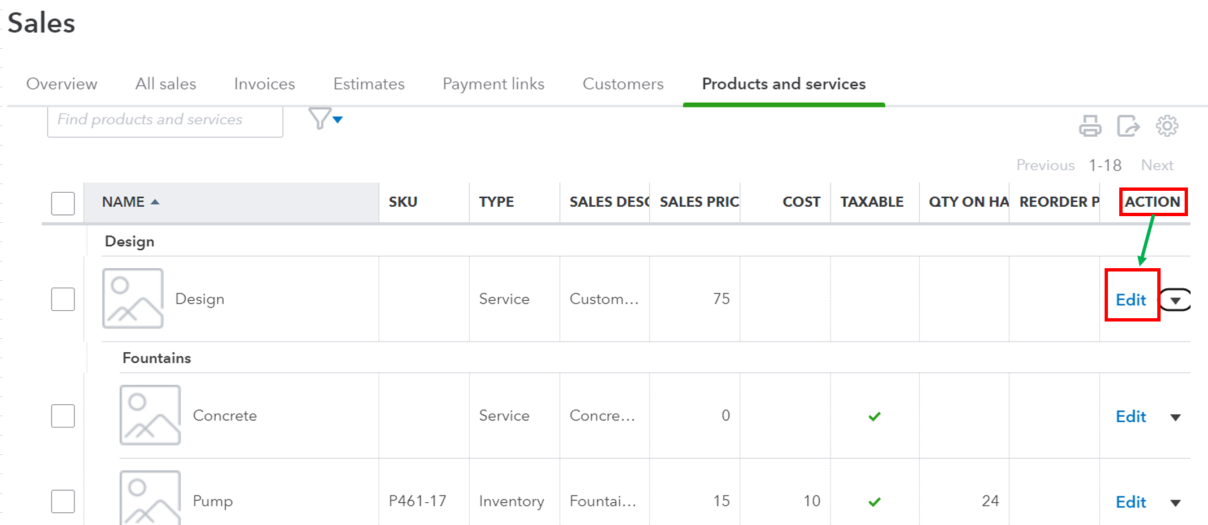Focus the Find products and services field

(x=165, y=120)
